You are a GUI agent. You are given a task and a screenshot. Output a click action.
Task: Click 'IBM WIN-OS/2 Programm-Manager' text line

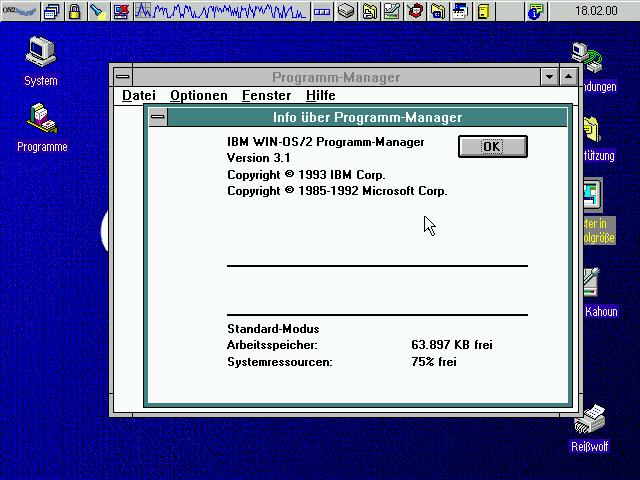click(326, 142)
